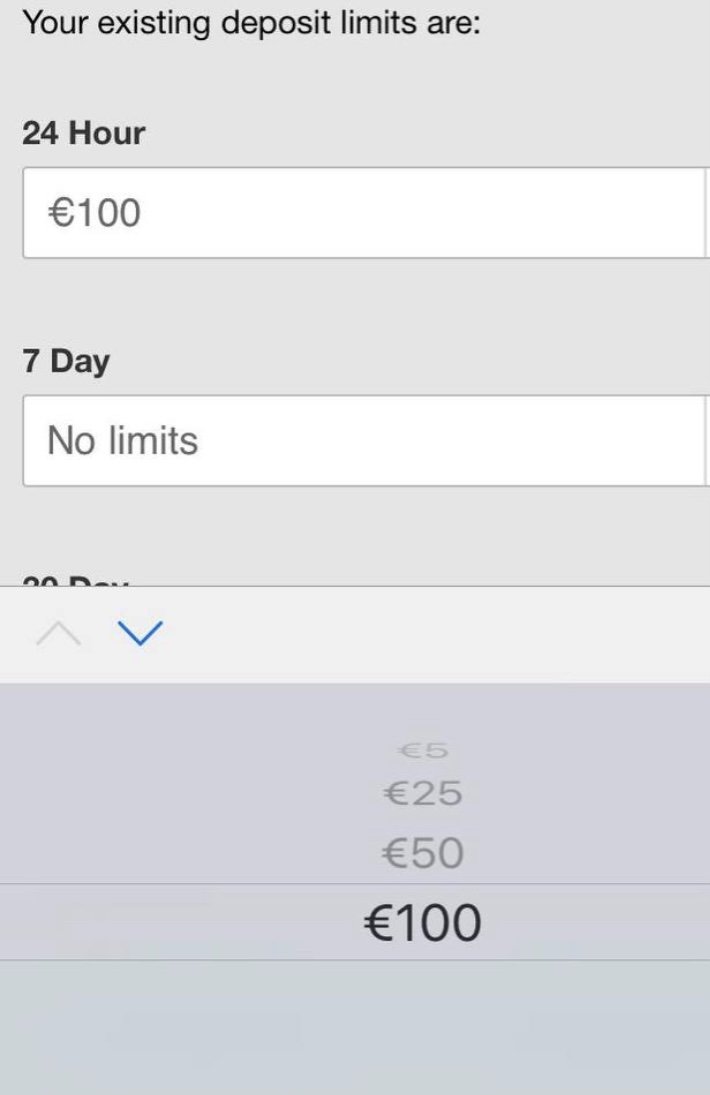The height and width of the screenshot is (1095, 710).
Task: Click the "No limits" text in 7 Day field
Action: [123, 441]
